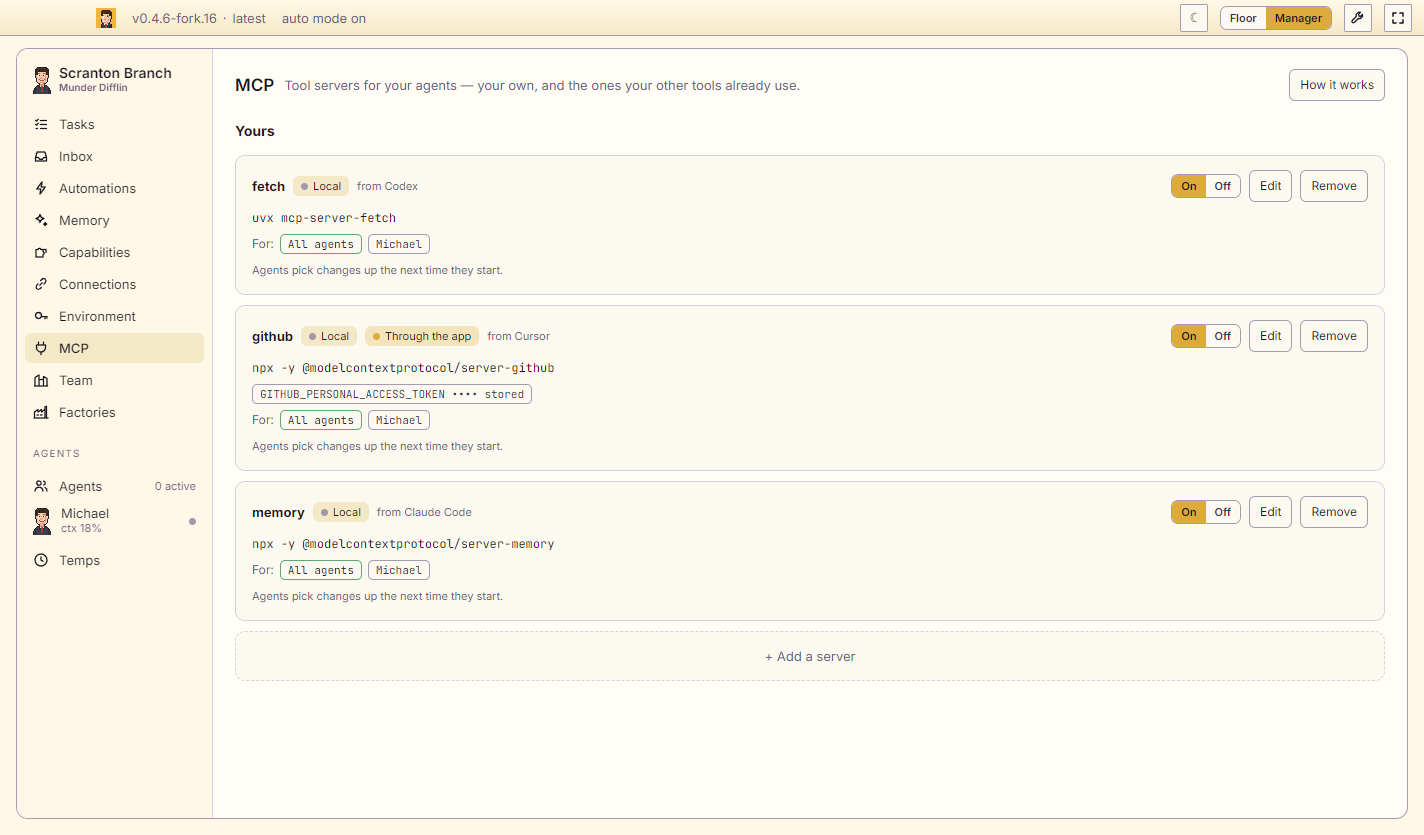1424x835 pixels.
Task: Switch to Manager view
Action: (1299, 18)
